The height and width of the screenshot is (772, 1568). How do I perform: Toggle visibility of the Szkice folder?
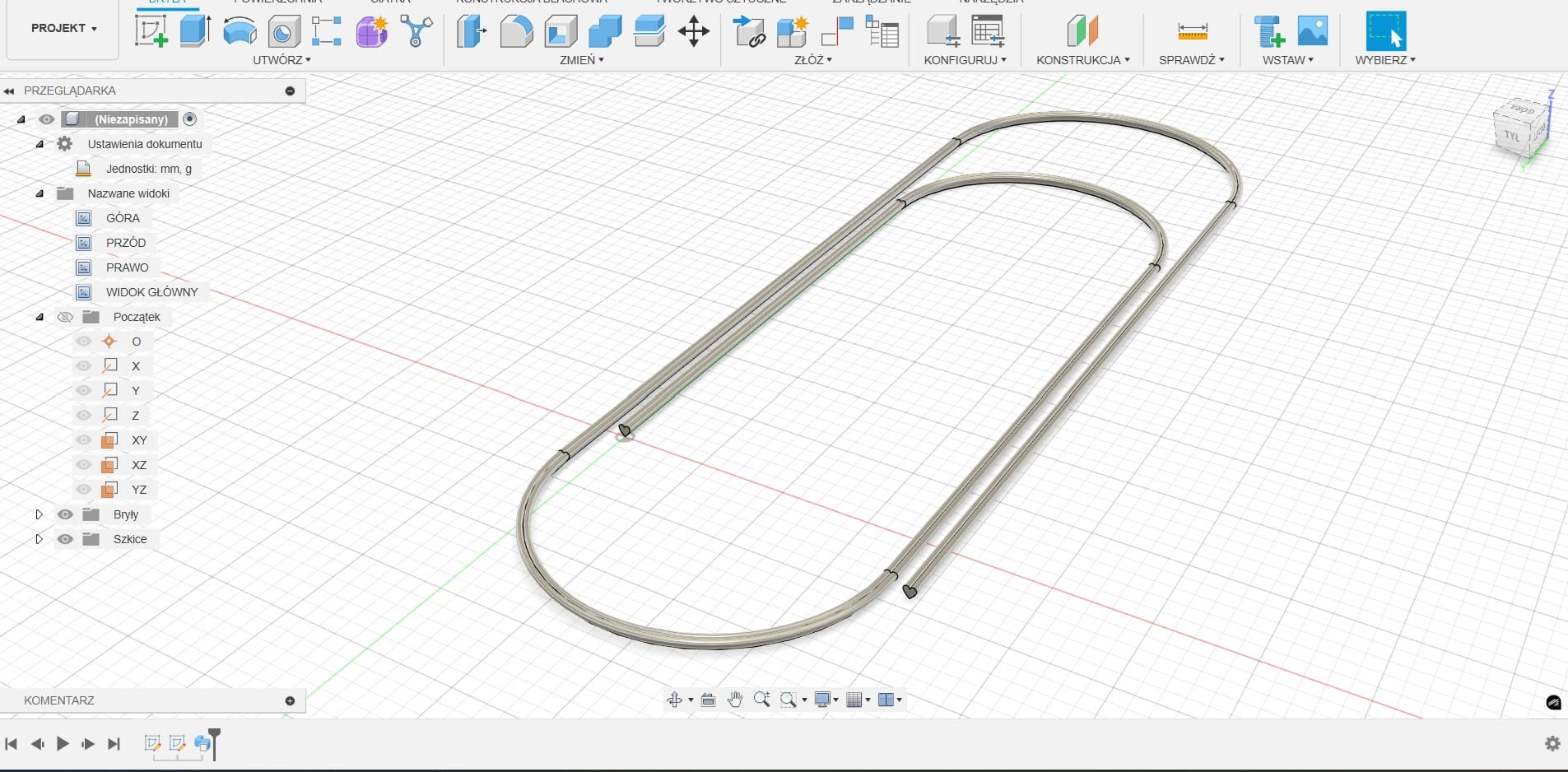(x=65, y=539)
